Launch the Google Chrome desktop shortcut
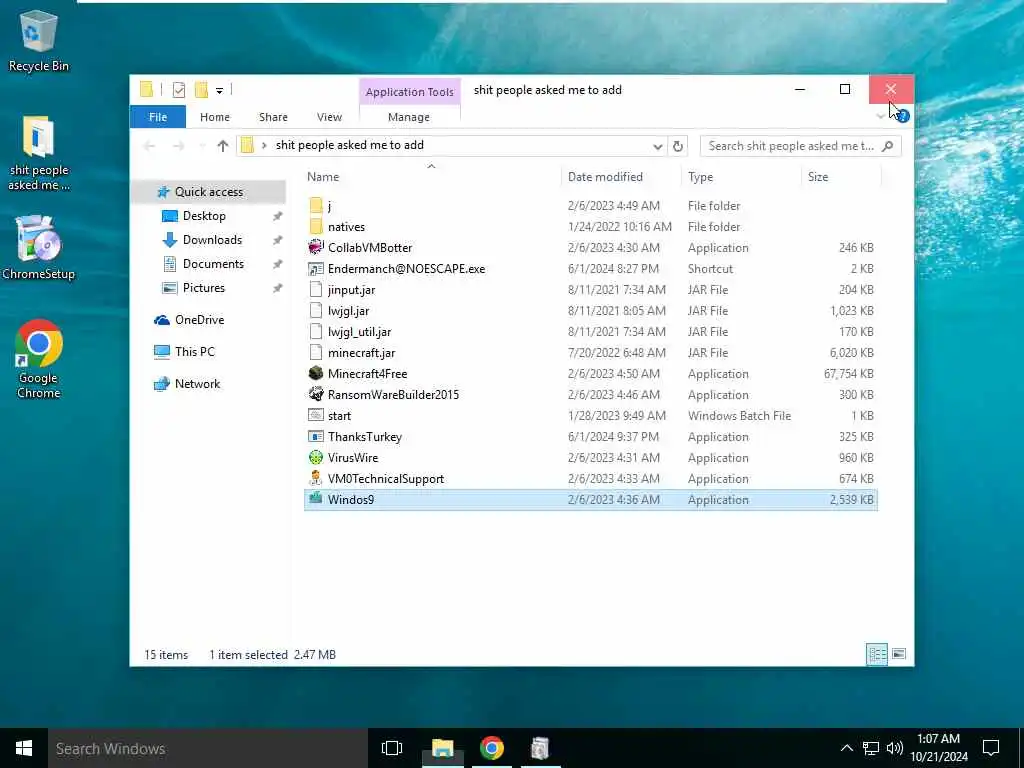 (39, 359)
